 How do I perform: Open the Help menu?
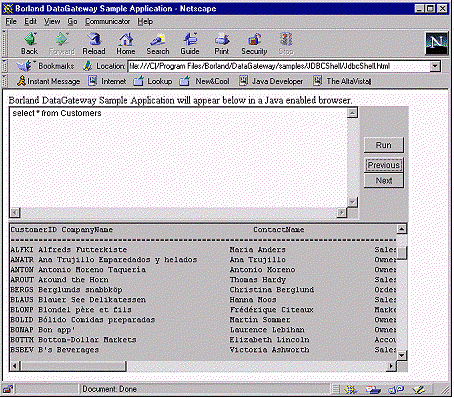(x=145, y=22)
